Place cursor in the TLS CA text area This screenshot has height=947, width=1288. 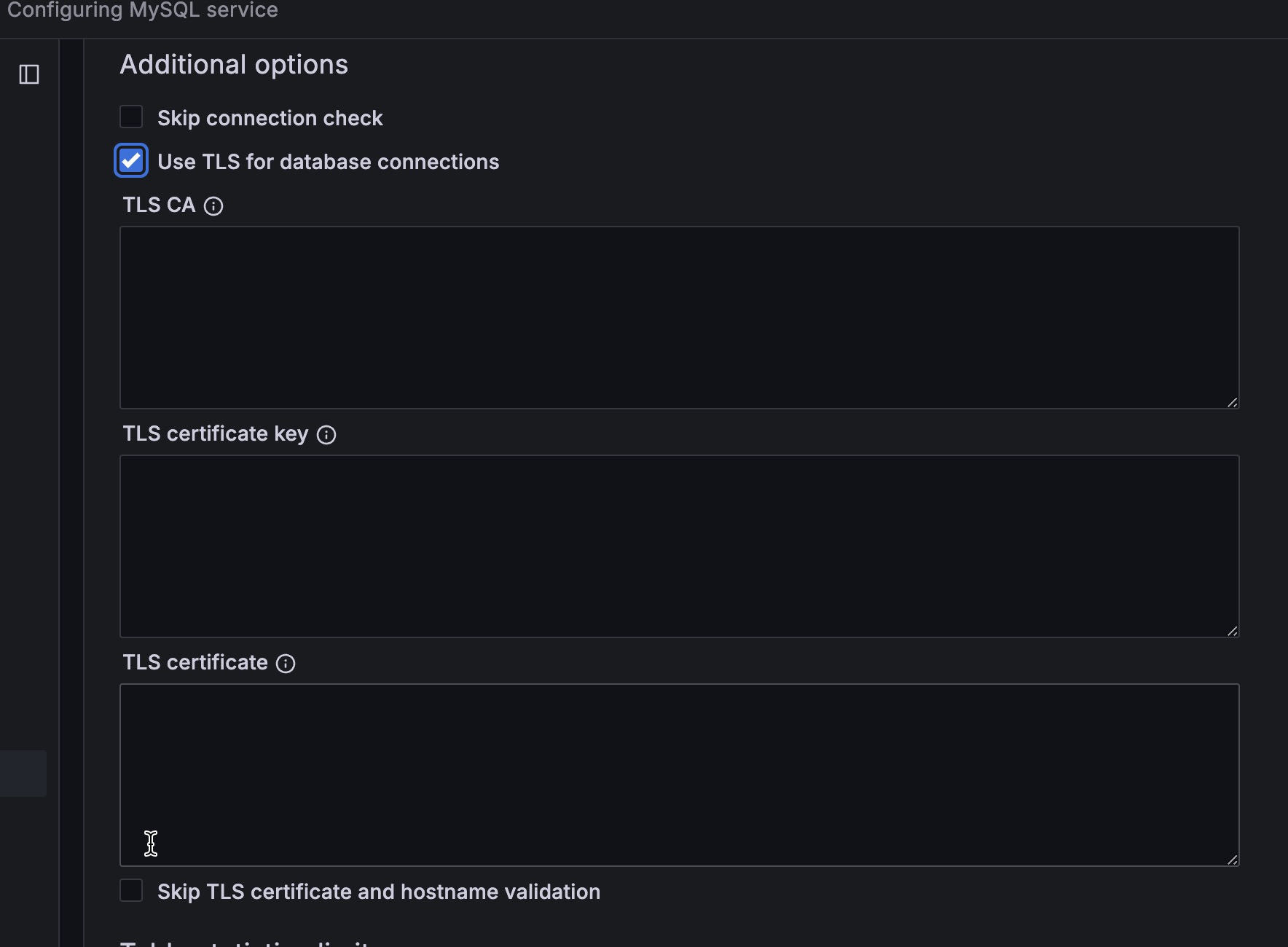(678, 317)
